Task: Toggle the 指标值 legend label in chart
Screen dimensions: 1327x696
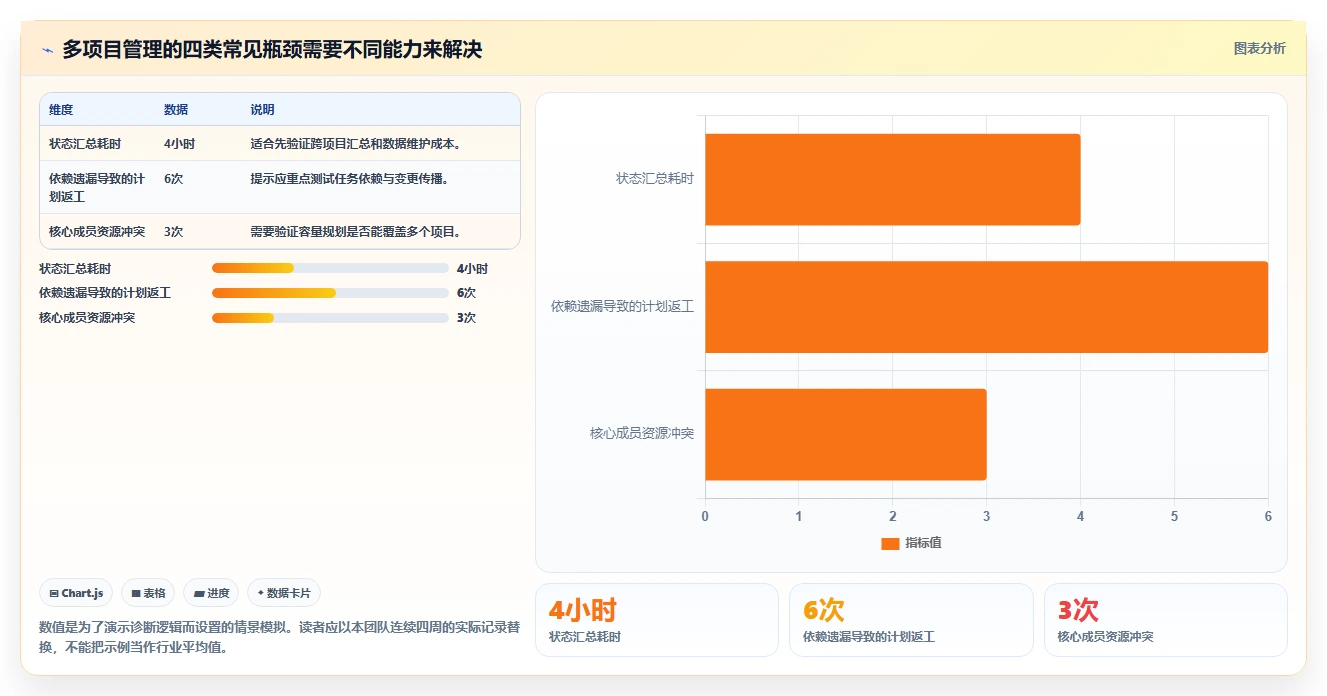Action: 923,543
